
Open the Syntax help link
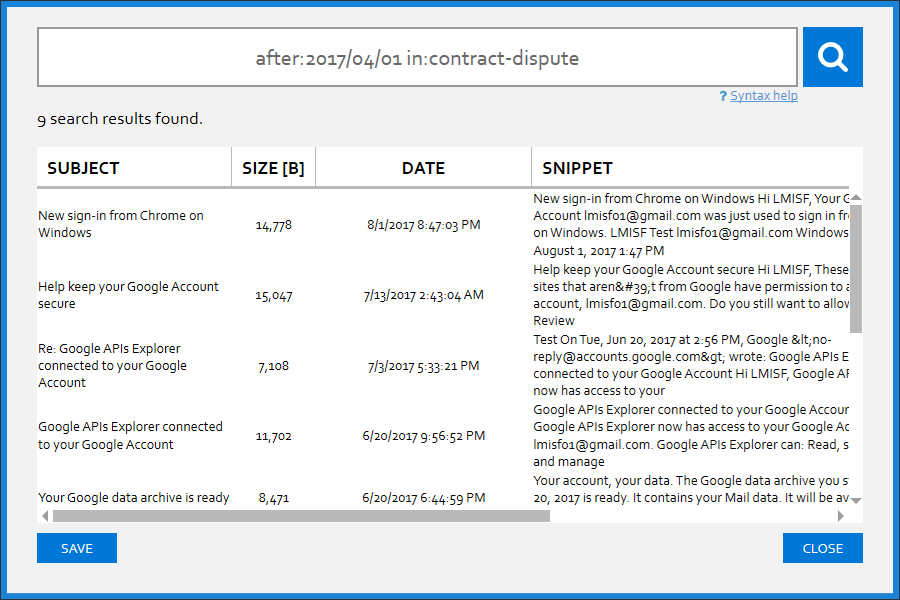763,95
